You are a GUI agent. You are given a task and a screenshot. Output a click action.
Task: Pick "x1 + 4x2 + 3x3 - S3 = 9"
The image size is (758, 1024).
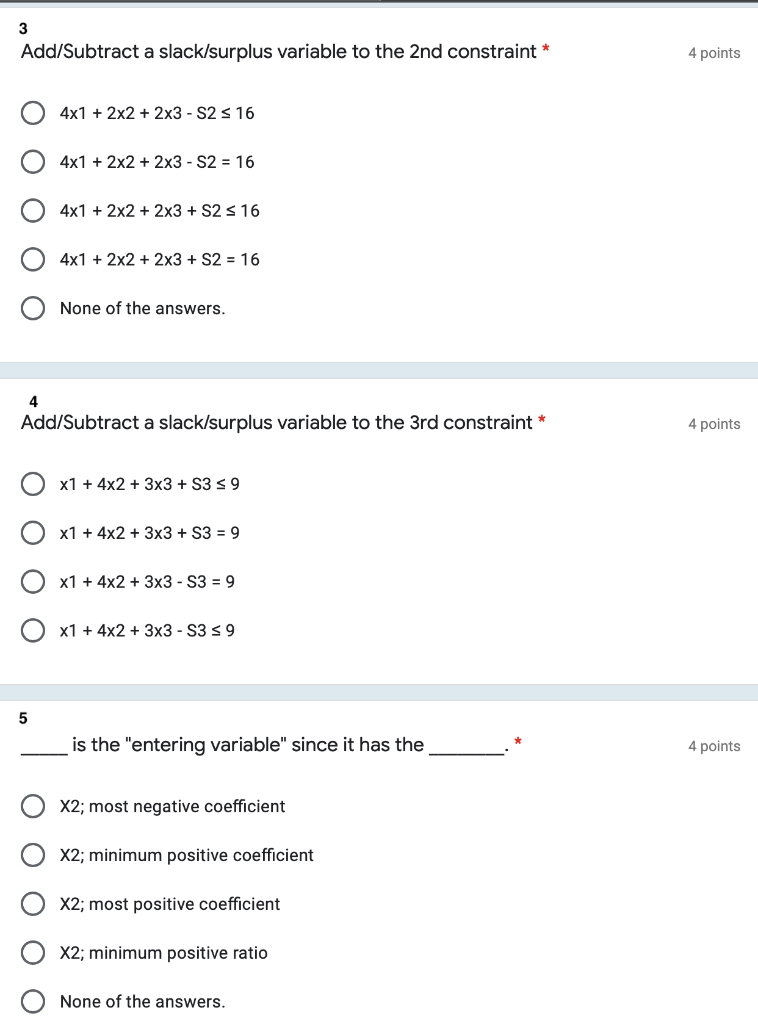[x=33, y=581]
